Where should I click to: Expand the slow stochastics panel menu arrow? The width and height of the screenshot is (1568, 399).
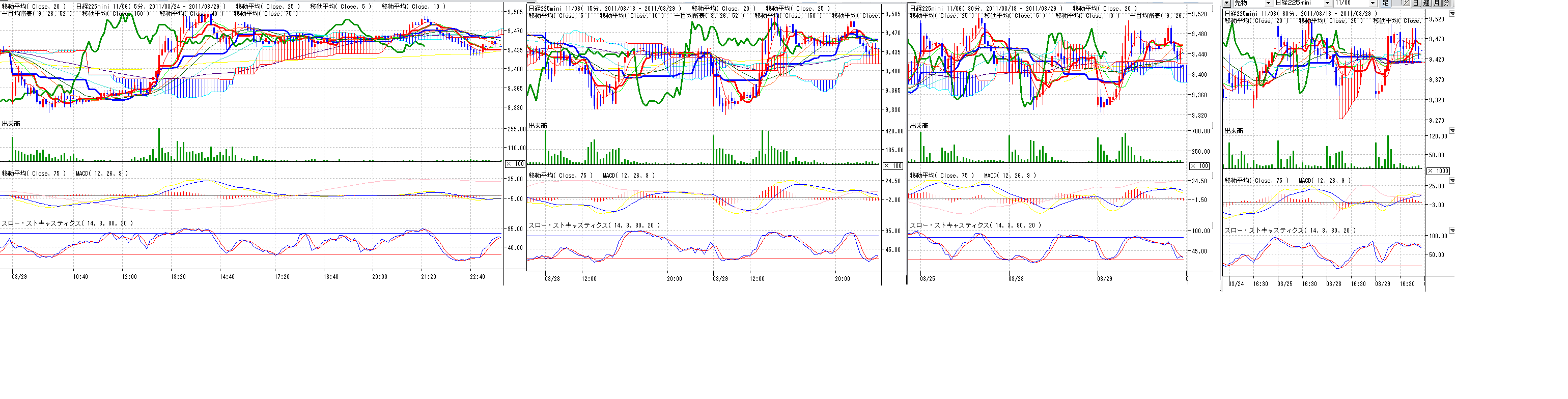pyautogui.click(x=1452, y=231)
